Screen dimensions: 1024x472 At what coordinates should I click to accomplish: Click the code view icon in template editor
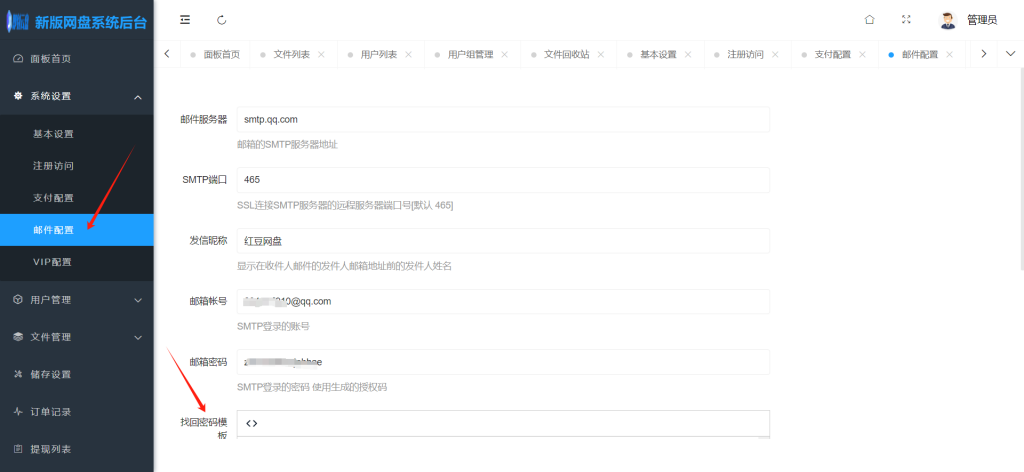coord(251,423)
